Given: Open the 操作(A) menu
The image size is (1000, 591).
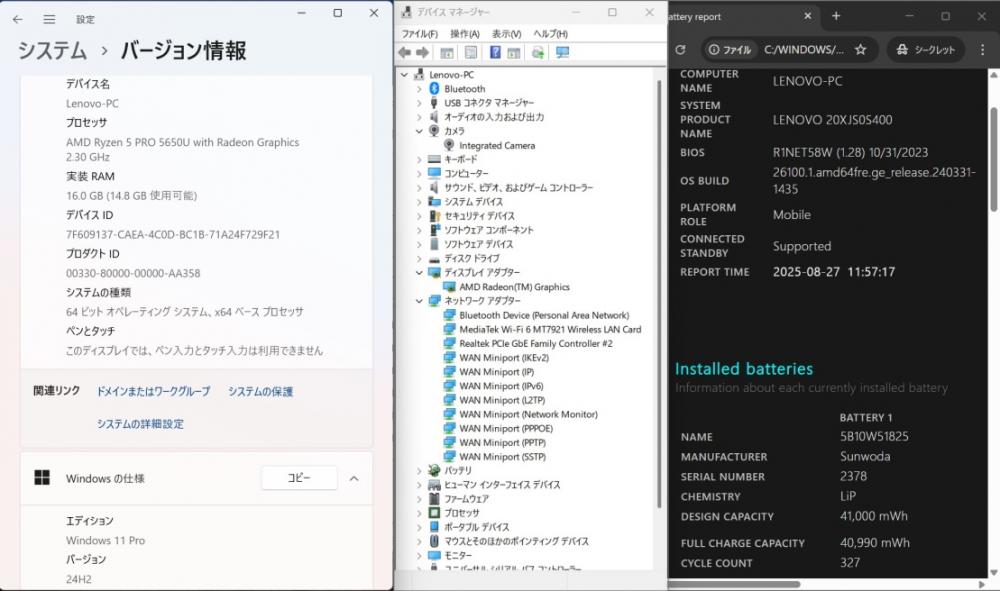Looking at the screenshot, I should pos(464,34).
